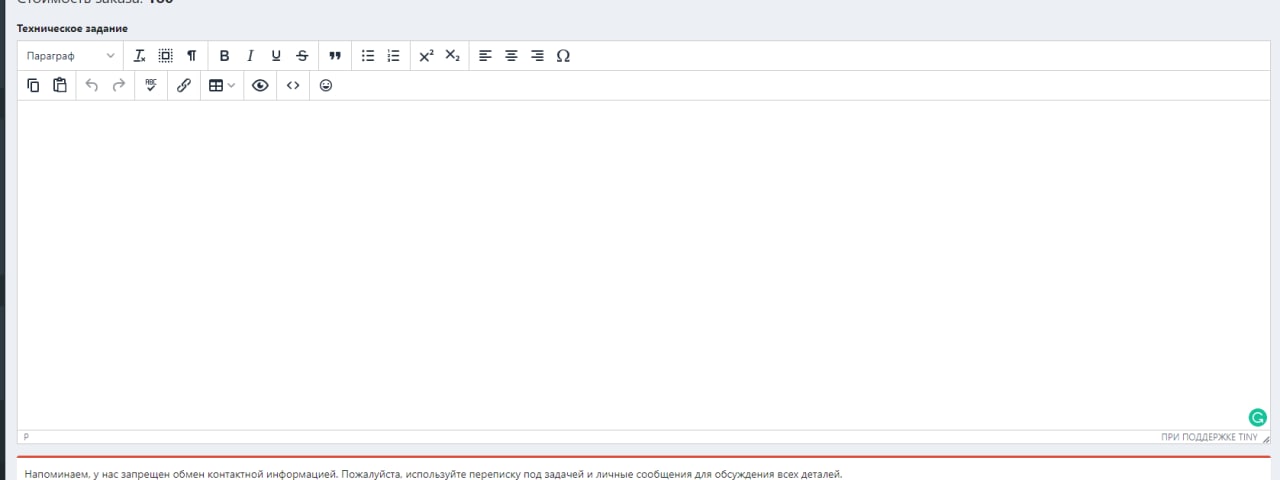Create a bulleted list

click(368, 56)
